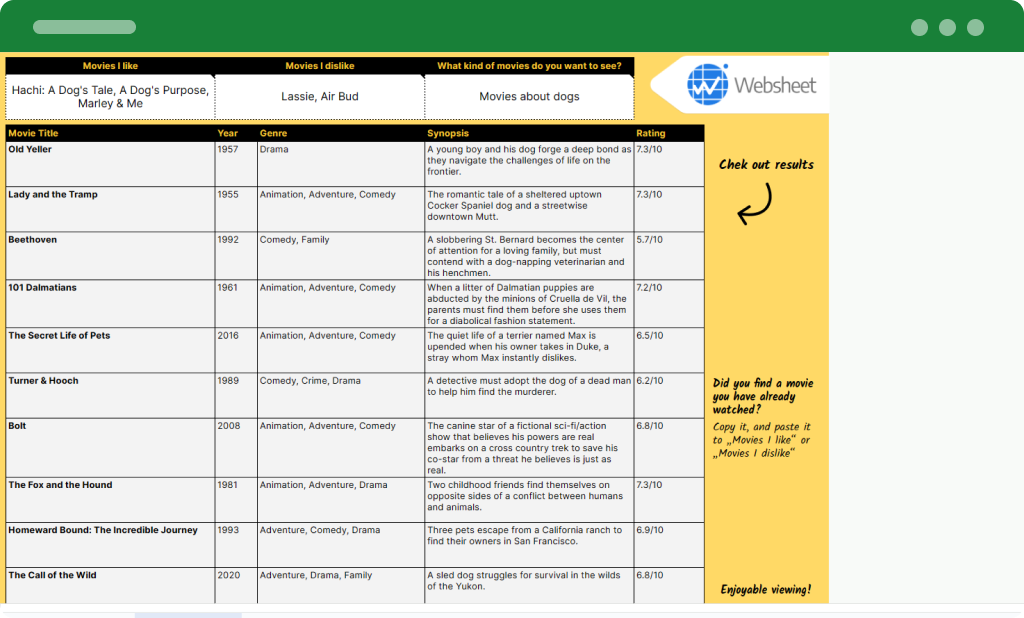Click the synopsis about two childhood friends
1024x618 pixels.
pyautogui.click(x=529, y=500)
